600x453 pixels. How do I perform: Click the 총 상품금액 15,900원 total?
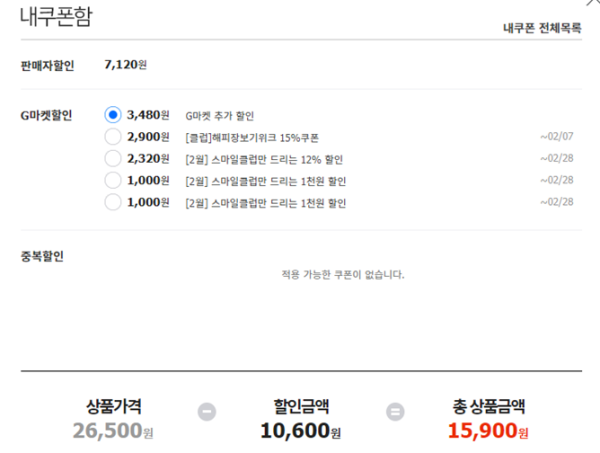(488, 431)
